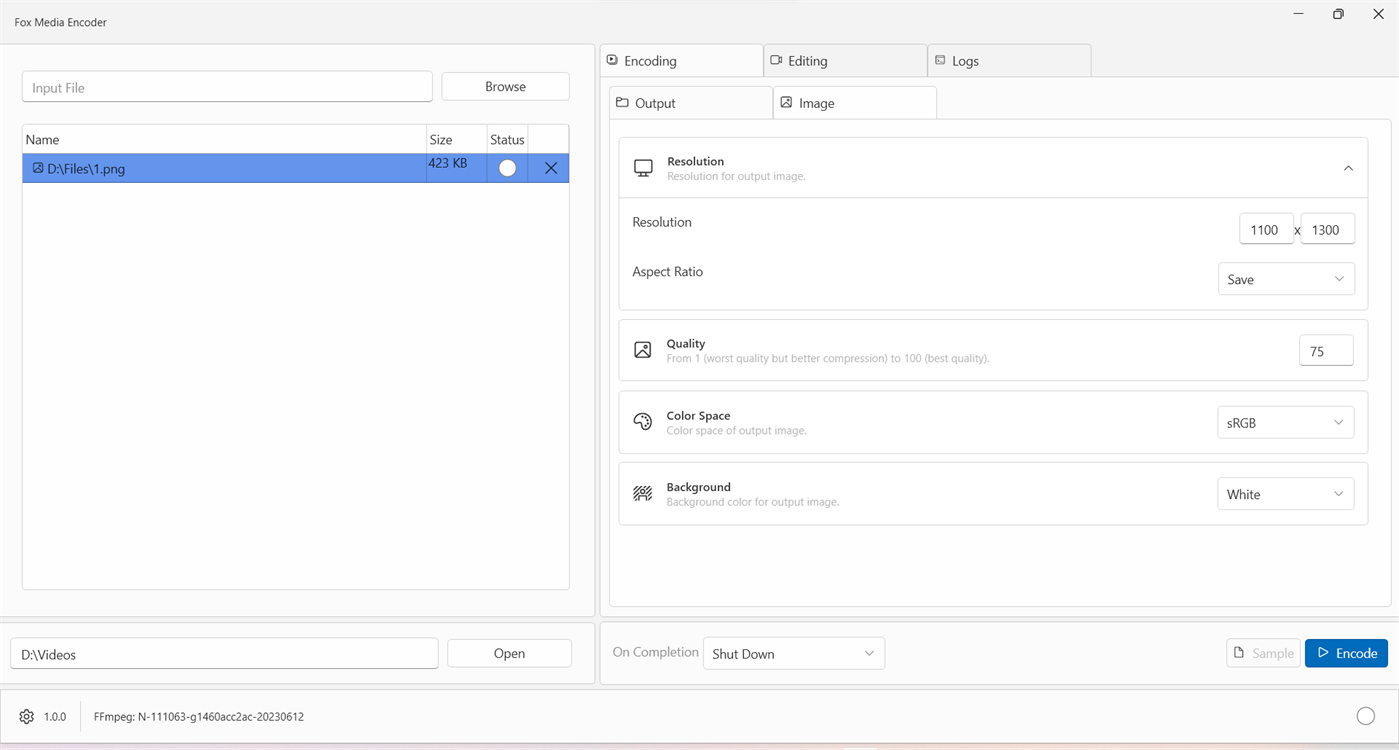Switch to the Encoding tab

tap(681, 61)
